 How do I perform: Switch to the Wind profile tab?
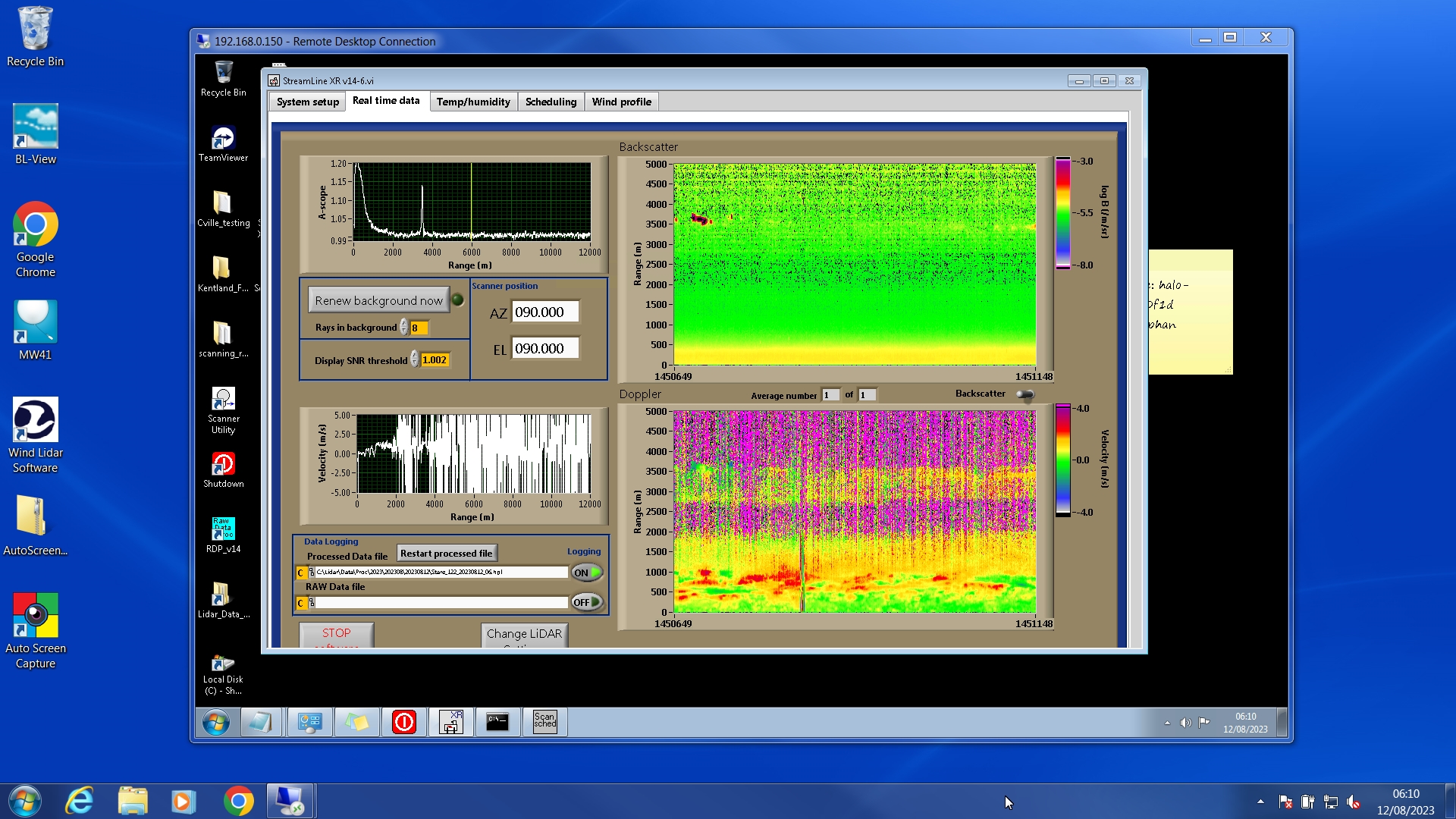[x=621, y=102]
